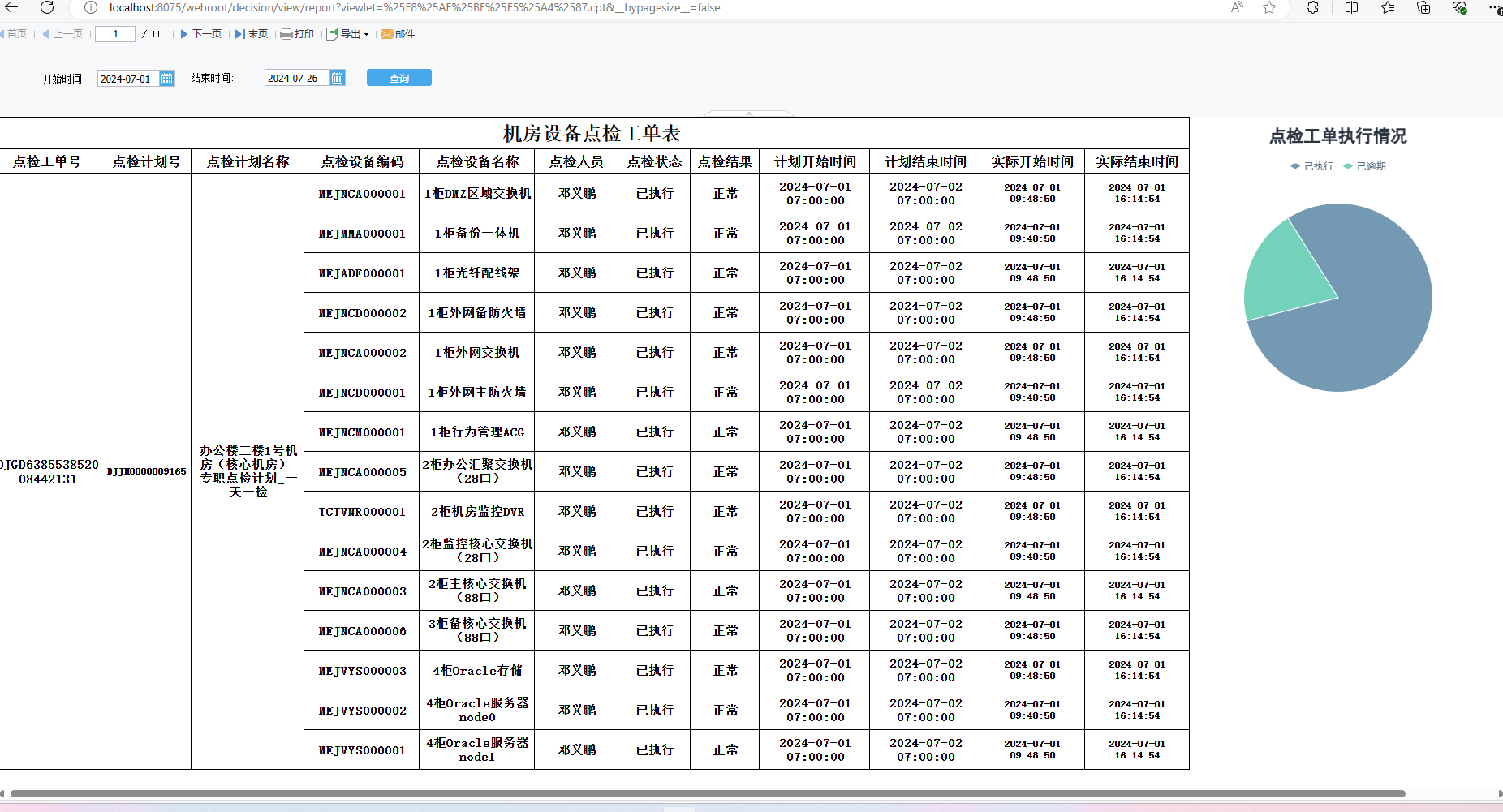
Task: Click the page number input box
Action: [115, 34]
